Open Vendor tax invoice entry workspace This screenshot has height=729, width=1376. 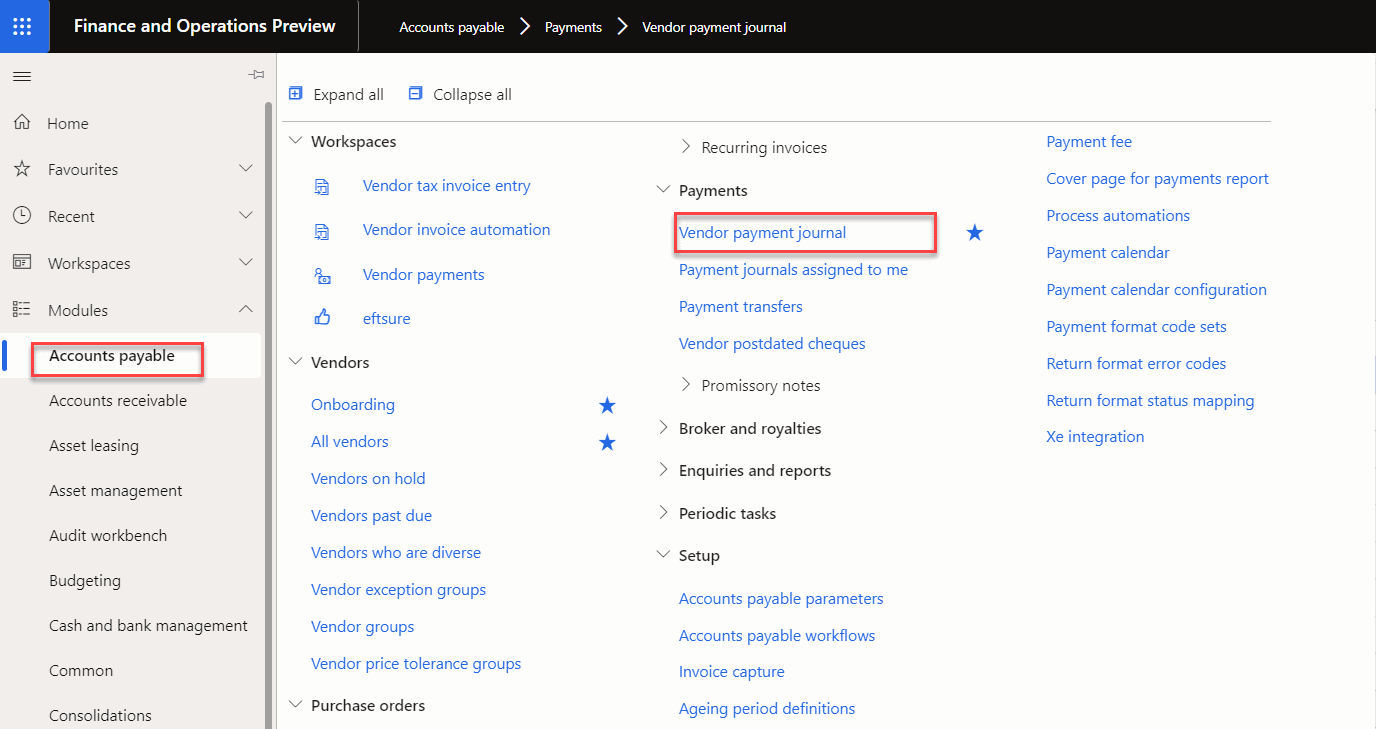[447, 186]
